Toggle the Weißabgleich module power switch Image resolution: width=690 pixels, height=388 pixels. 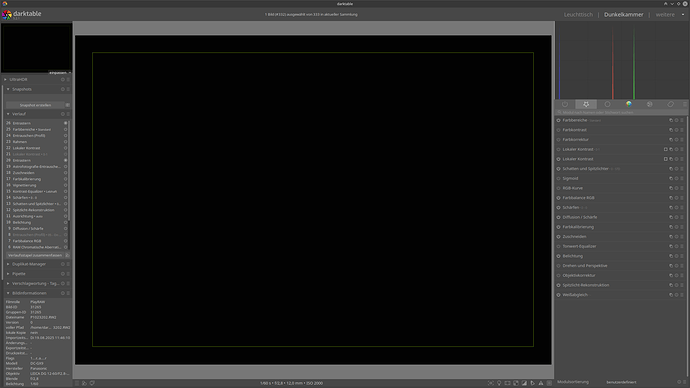tap(558, 295)
